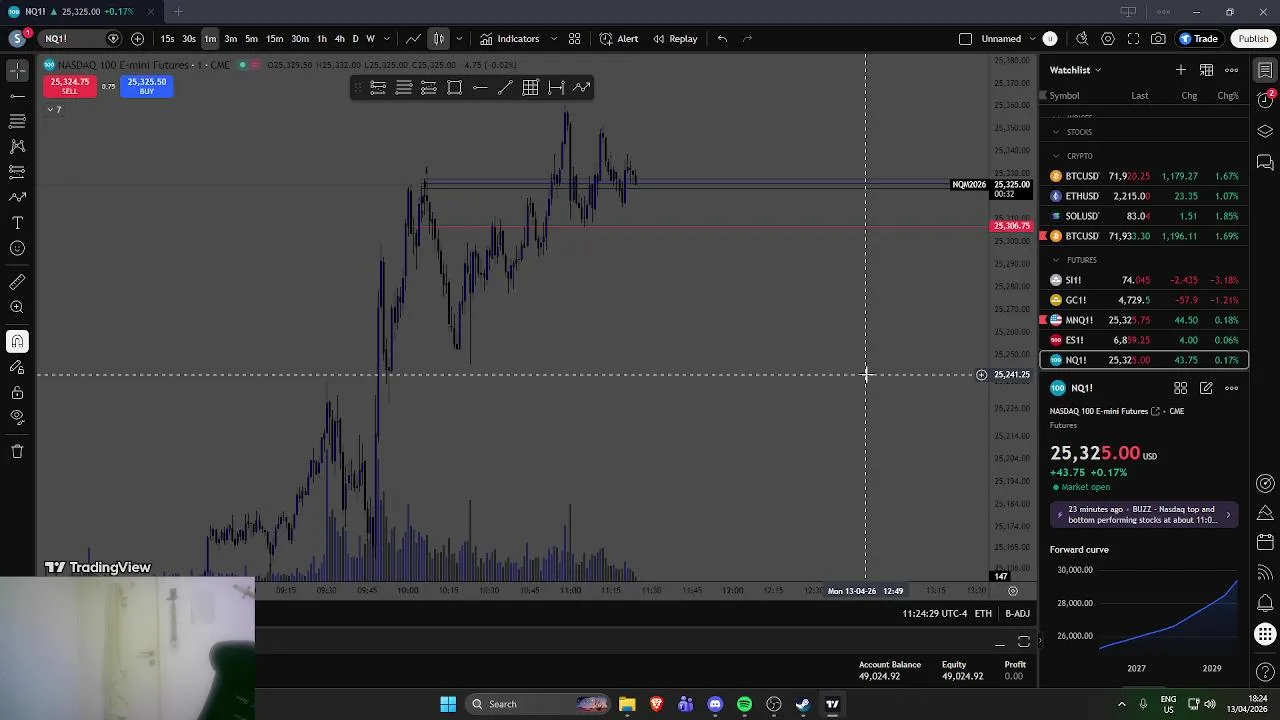Create an Alert
This screenshot has height=720, width=1280.
(618, 39)
